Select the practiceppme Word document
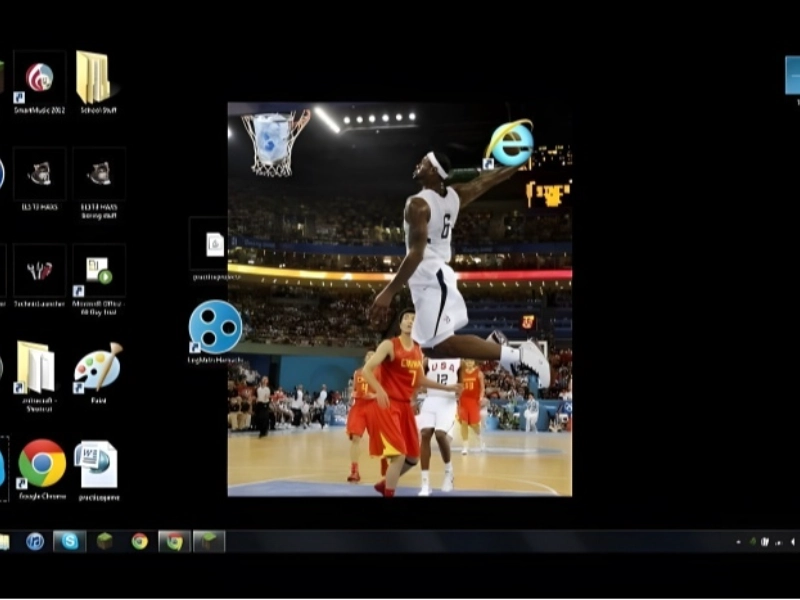800x600 pixels. pyautogui.click(x=98, y=464)
